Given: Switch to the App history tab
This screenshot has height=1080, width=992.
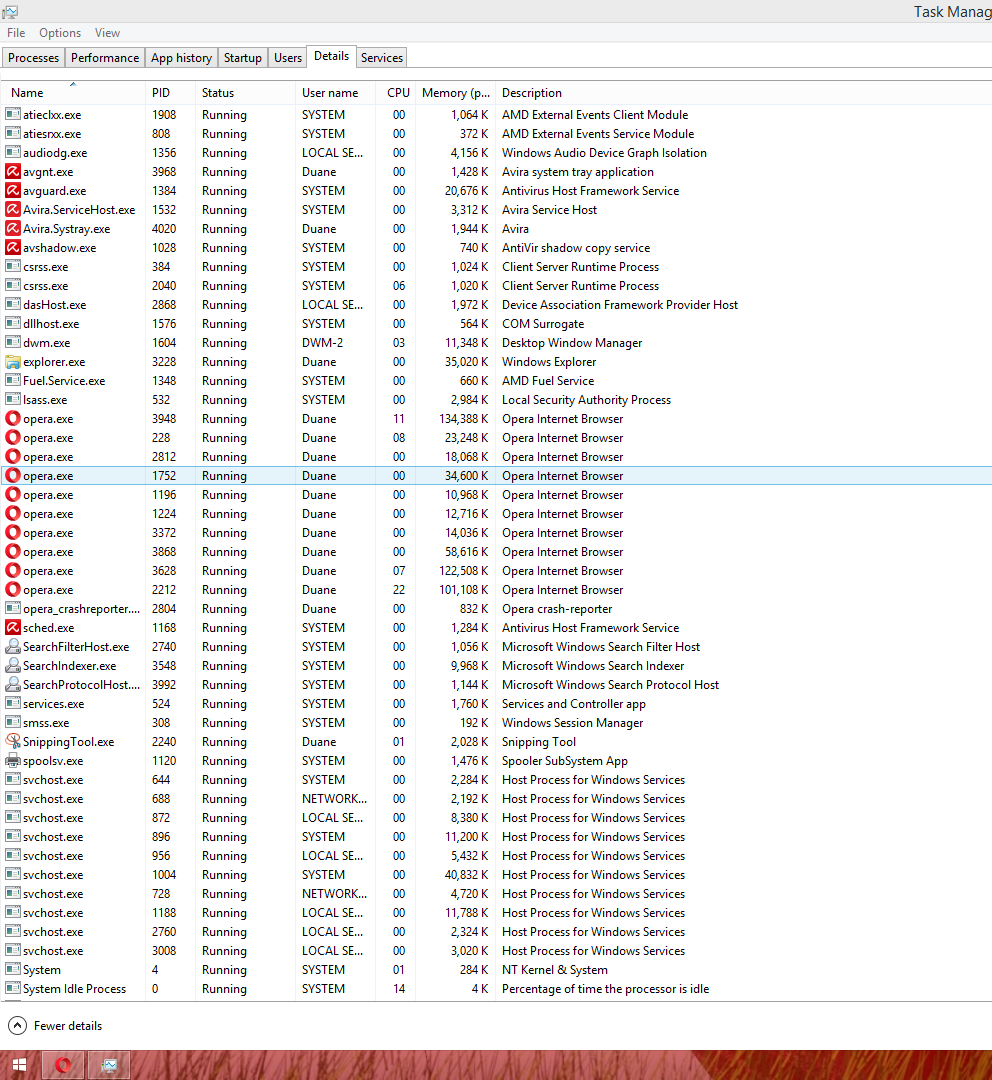Looking at the screenshot, I should (x=181, y=58).
